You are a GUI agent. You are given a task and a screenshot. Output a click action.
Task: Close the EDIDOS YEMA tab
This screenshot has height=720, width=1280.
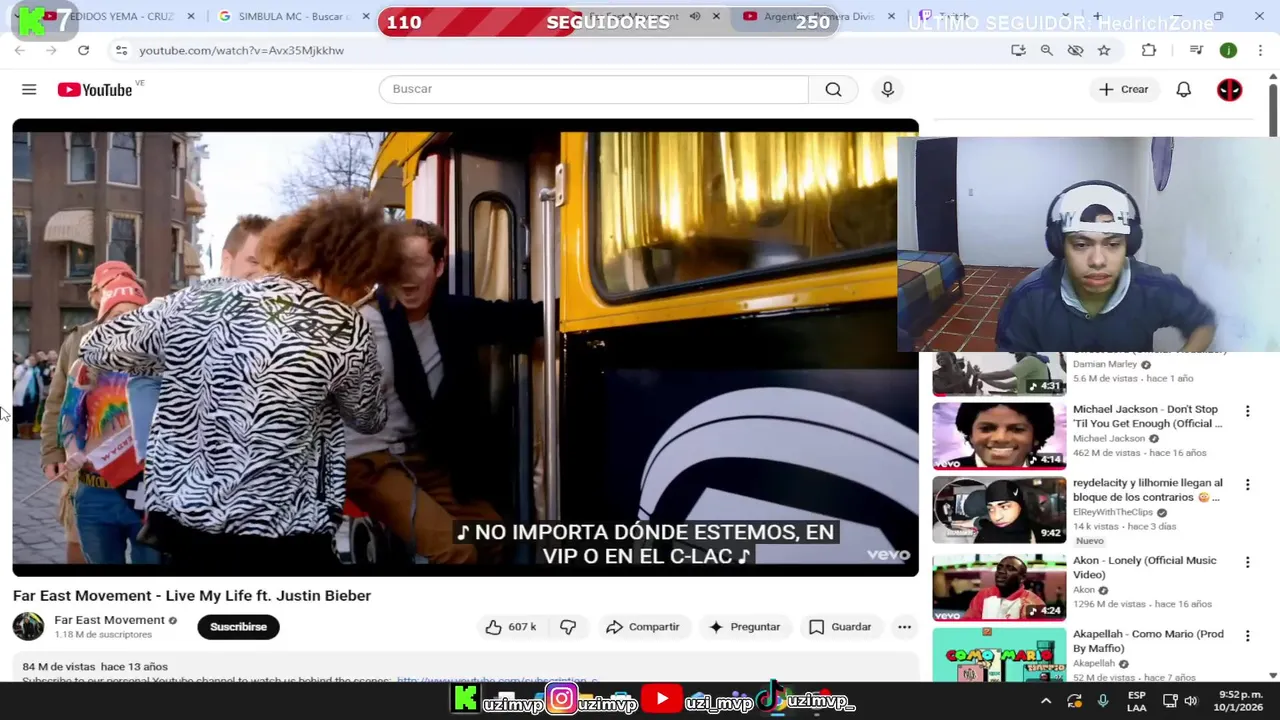pyautogui.click(x=191, y=16)
